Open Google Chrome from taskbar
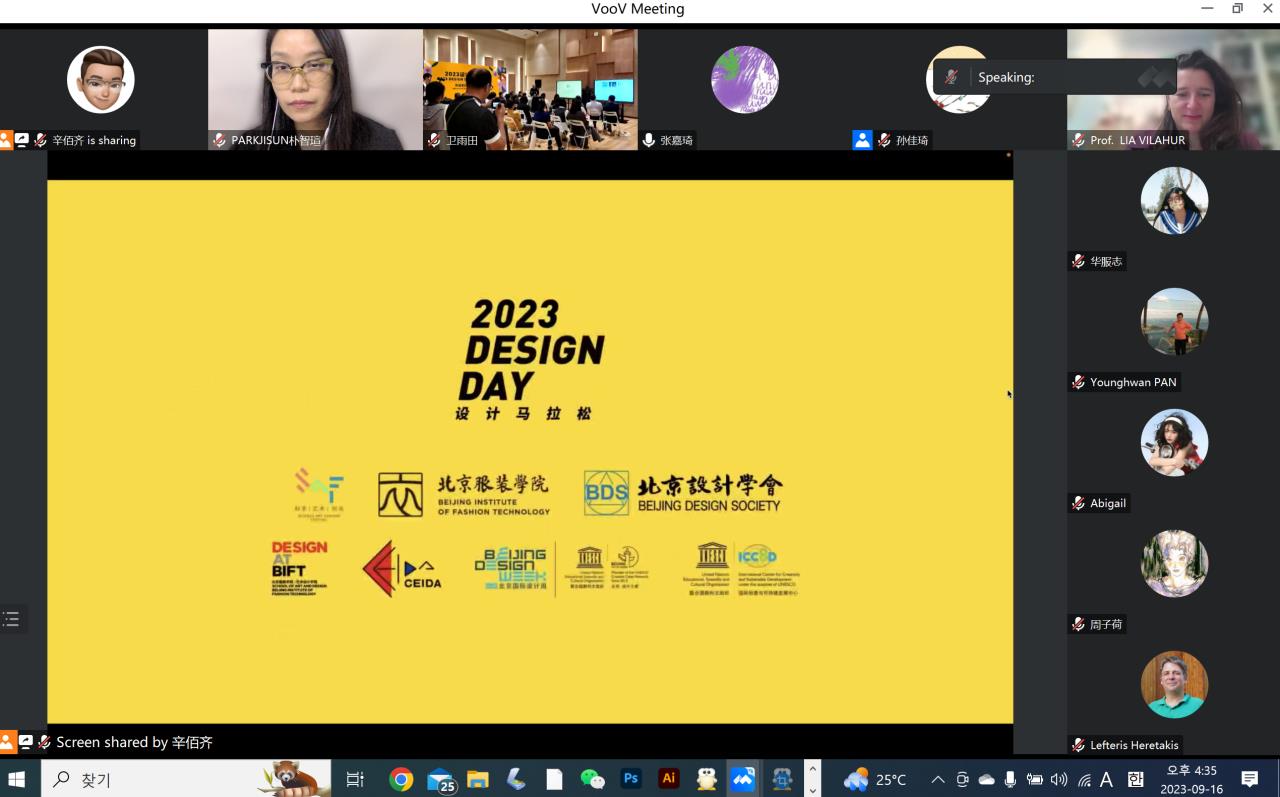1280x797 pixels. (401, 779)
